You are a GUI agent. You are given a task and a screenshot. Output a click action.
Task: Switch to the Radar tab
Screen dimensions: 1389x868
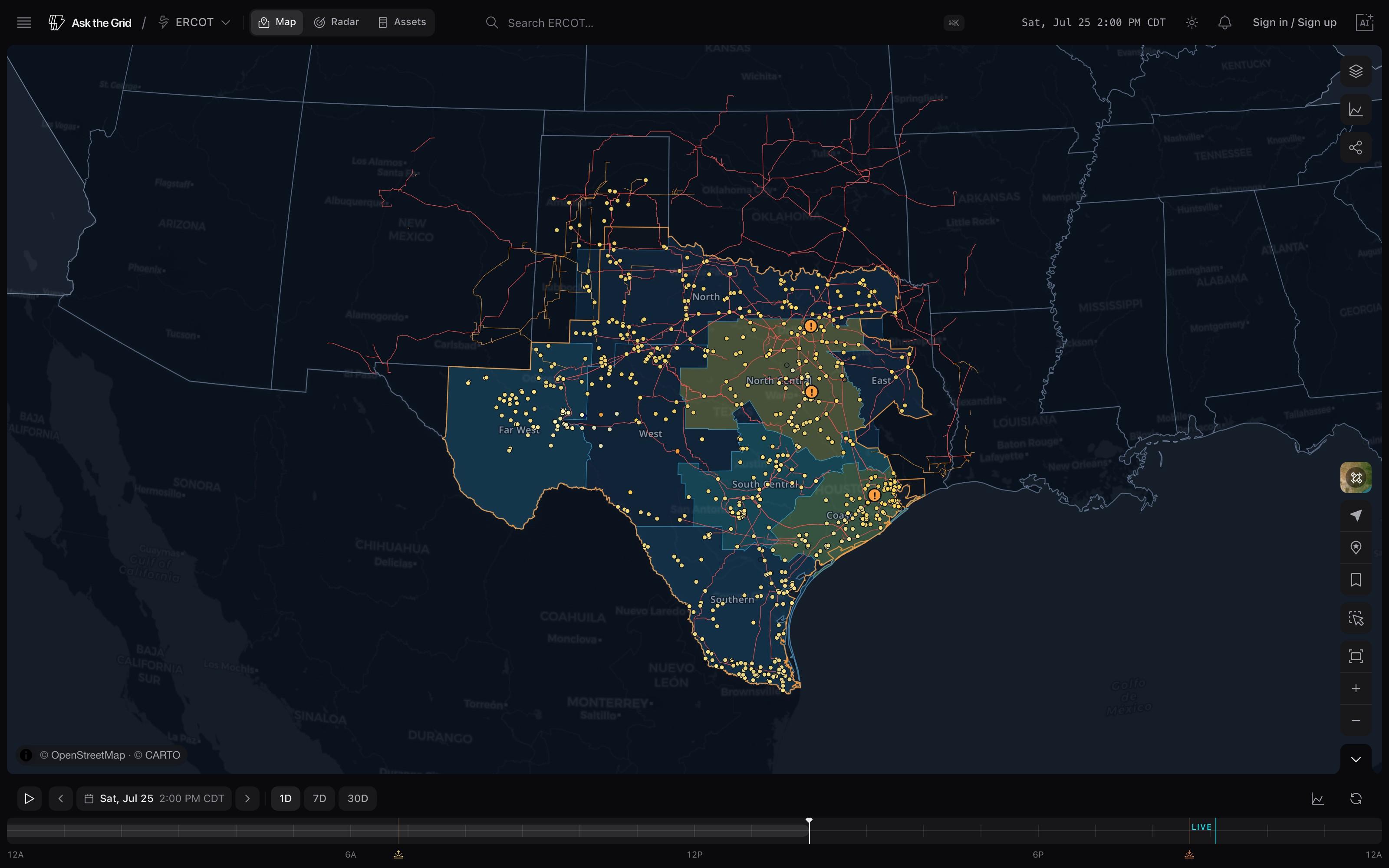[336, 23]
